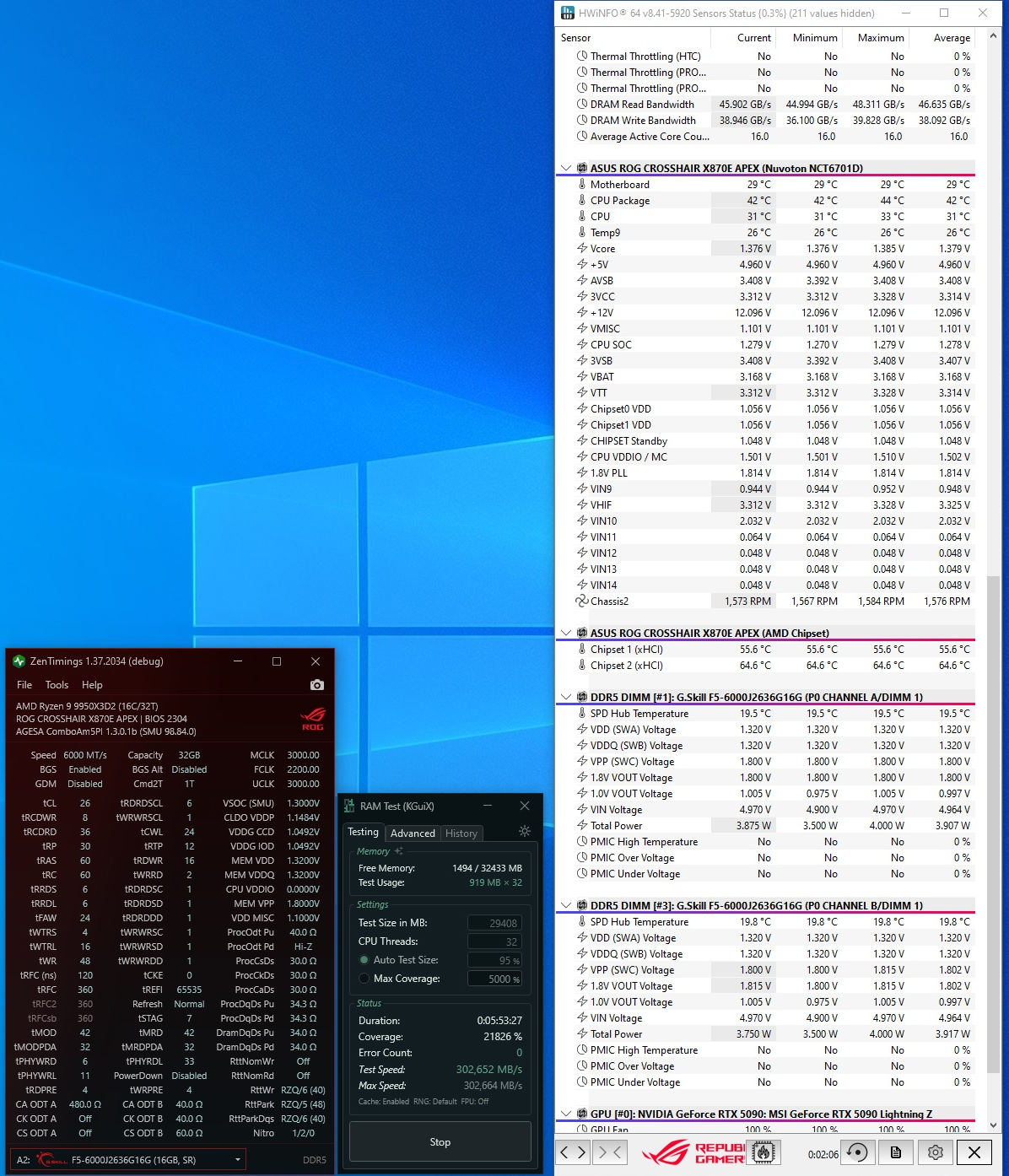Click the Average Active Core Count row
Viewport: 1009px width, 1176px height.
[765, 137]
